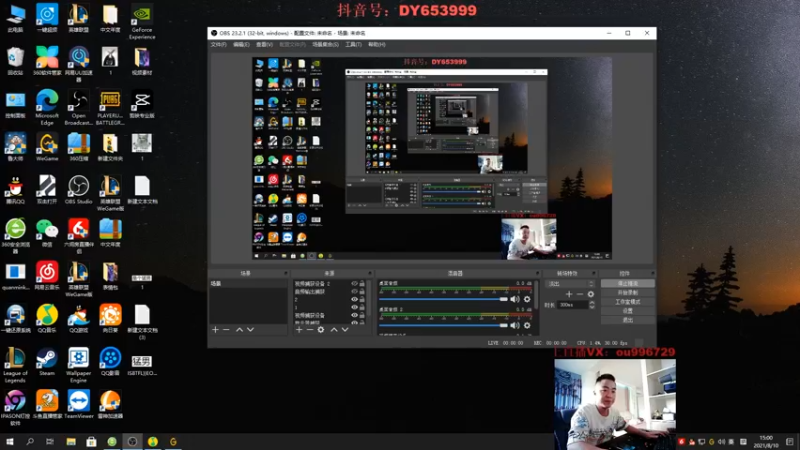Toggle visibility eye for source named 1
Screen dimensions: 800x450
click(x=354, y=307)
